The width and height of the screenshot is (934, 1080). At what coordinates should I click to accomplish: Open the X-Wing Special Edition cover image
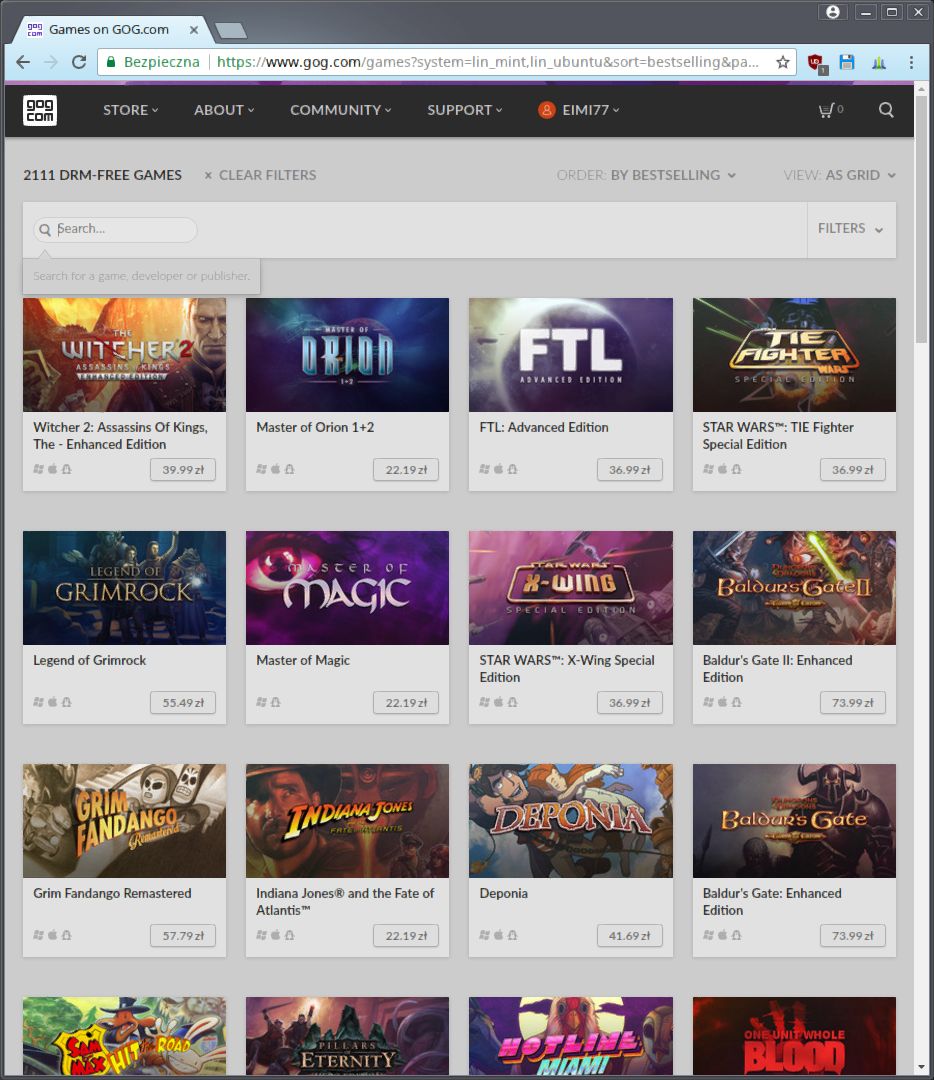(571, 588)
